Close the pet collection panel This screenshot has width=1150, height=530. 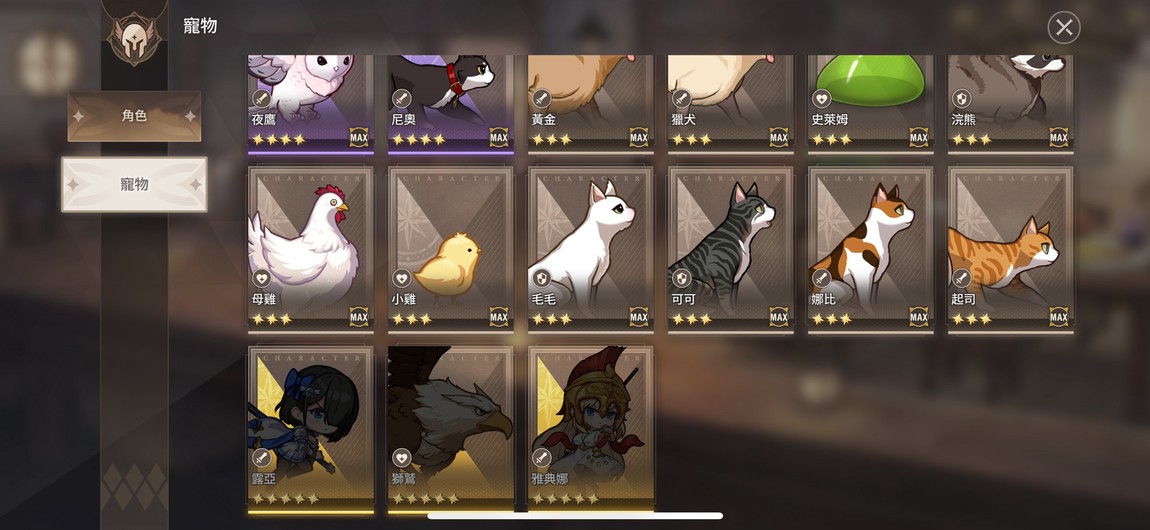(1063, 28)
